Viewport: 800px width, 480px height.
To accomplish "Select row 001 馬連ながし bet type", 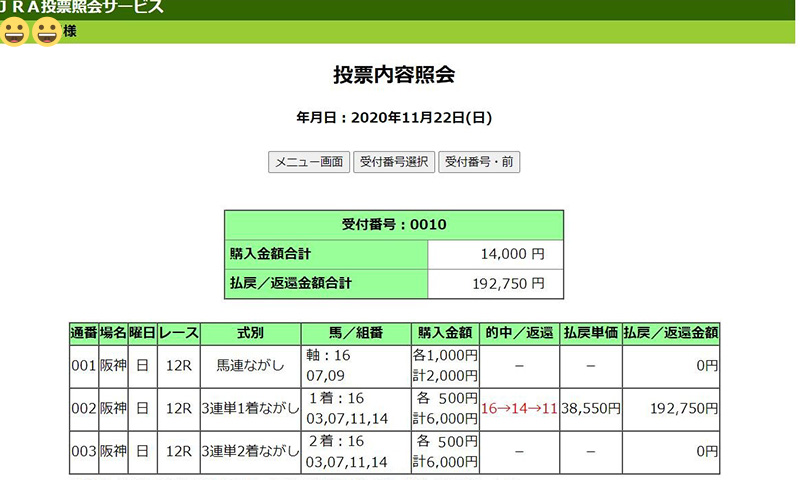I will coord(250,365).
